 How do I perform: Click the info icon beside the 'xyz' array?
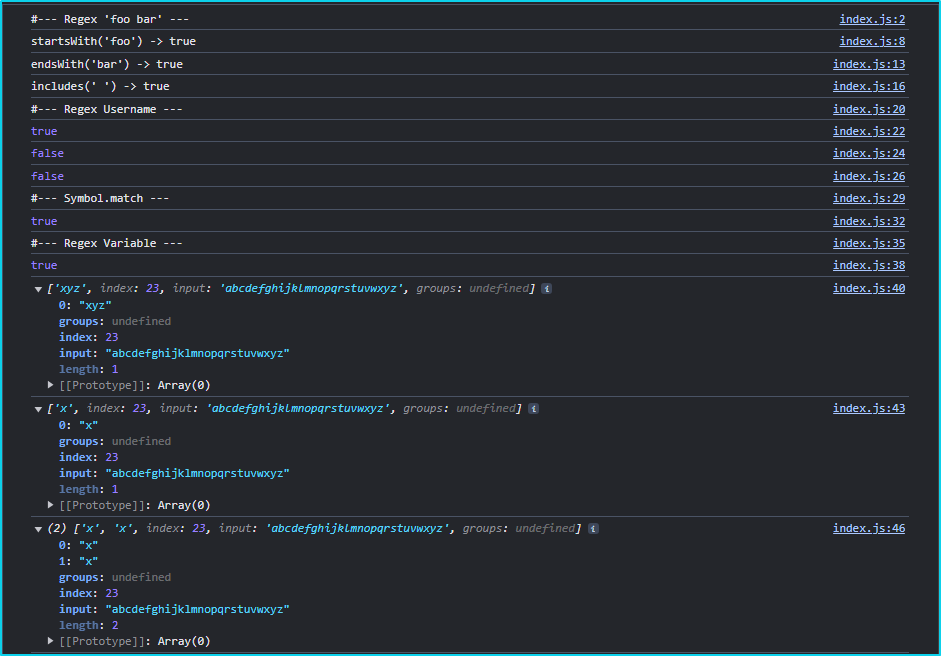pos(547,289)
